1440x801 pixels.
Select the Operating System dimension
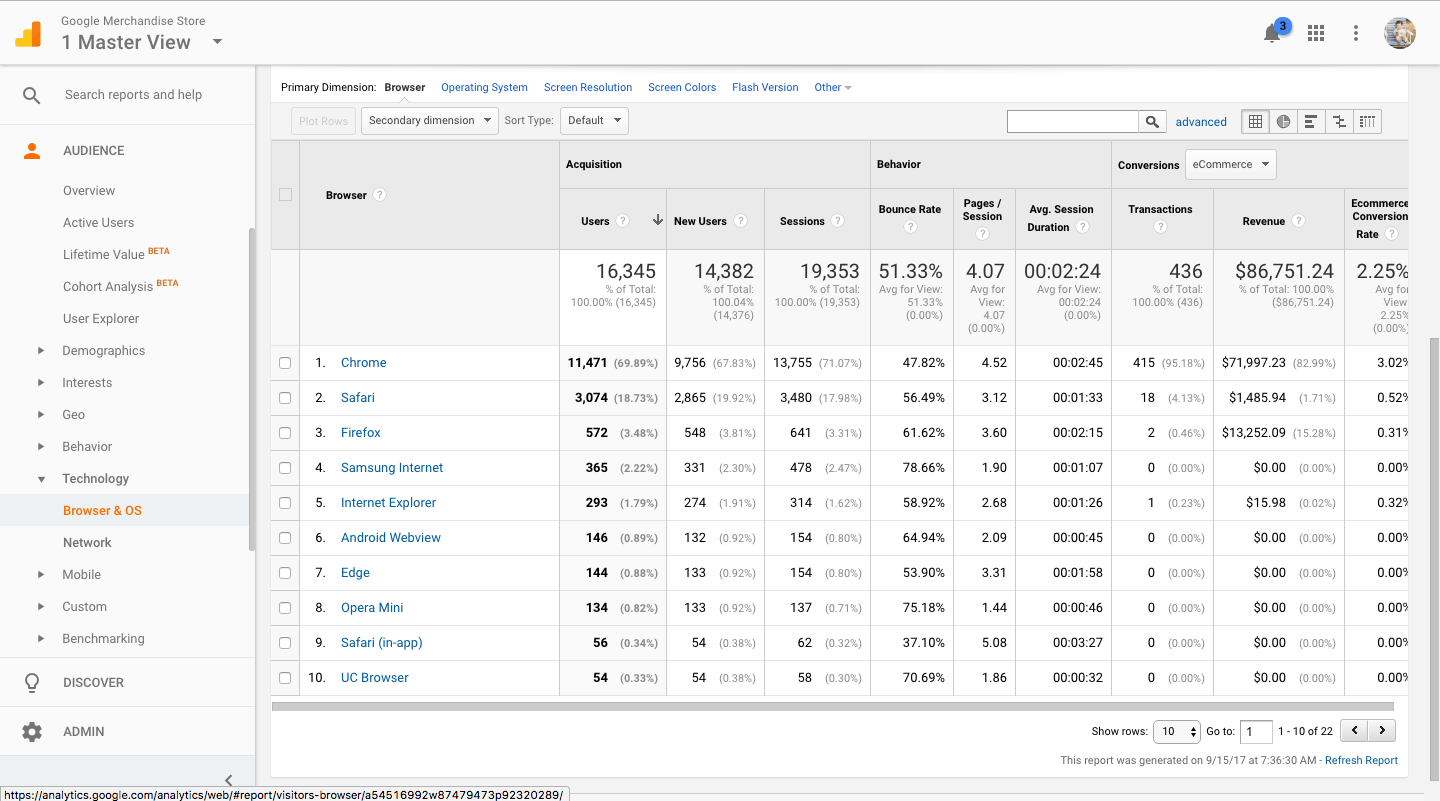point(484,88)
